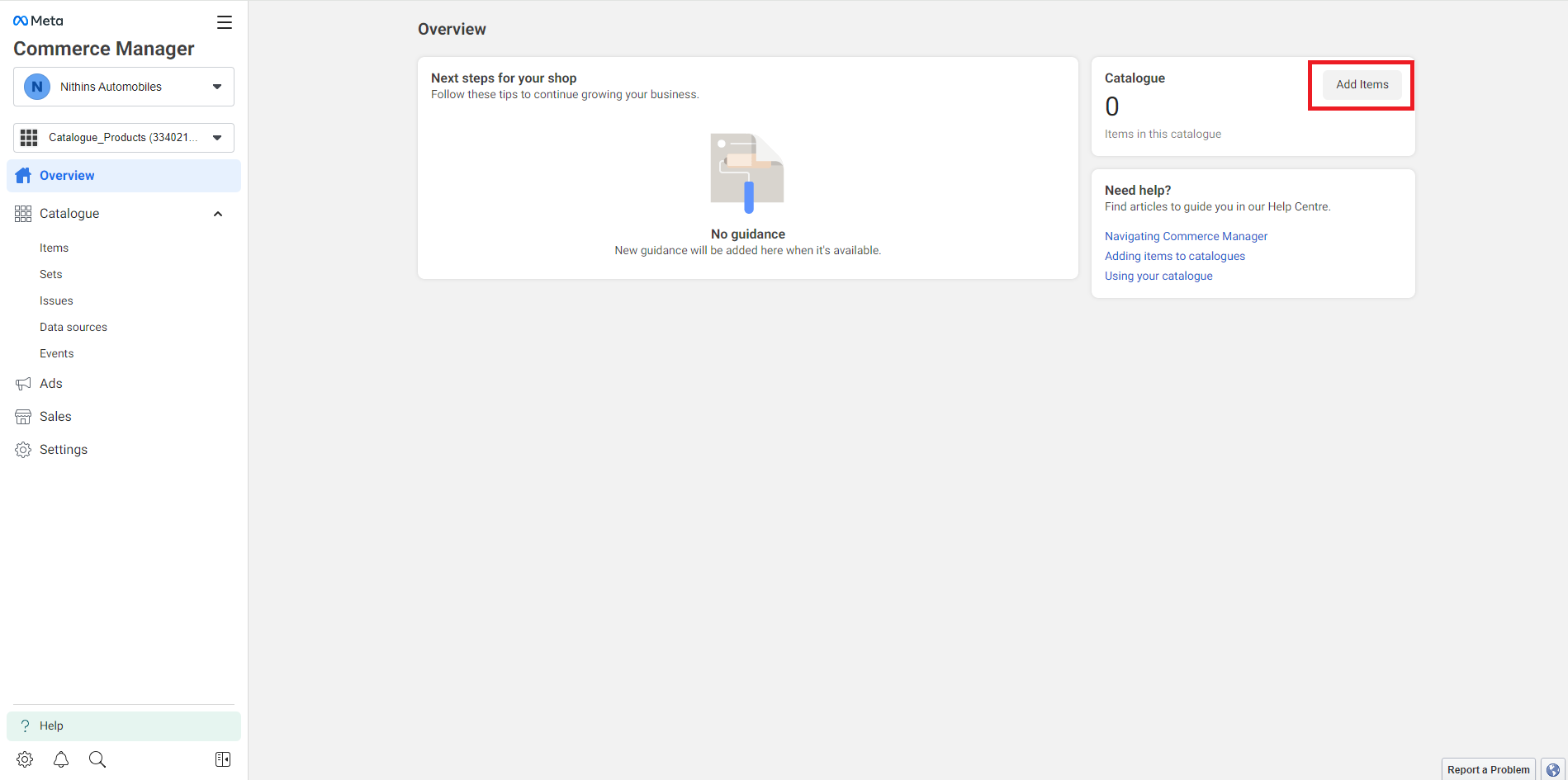Click the Settings gear icon beside Settings
The height and width of the screenshot is (780, 1568).
point(23,450)
